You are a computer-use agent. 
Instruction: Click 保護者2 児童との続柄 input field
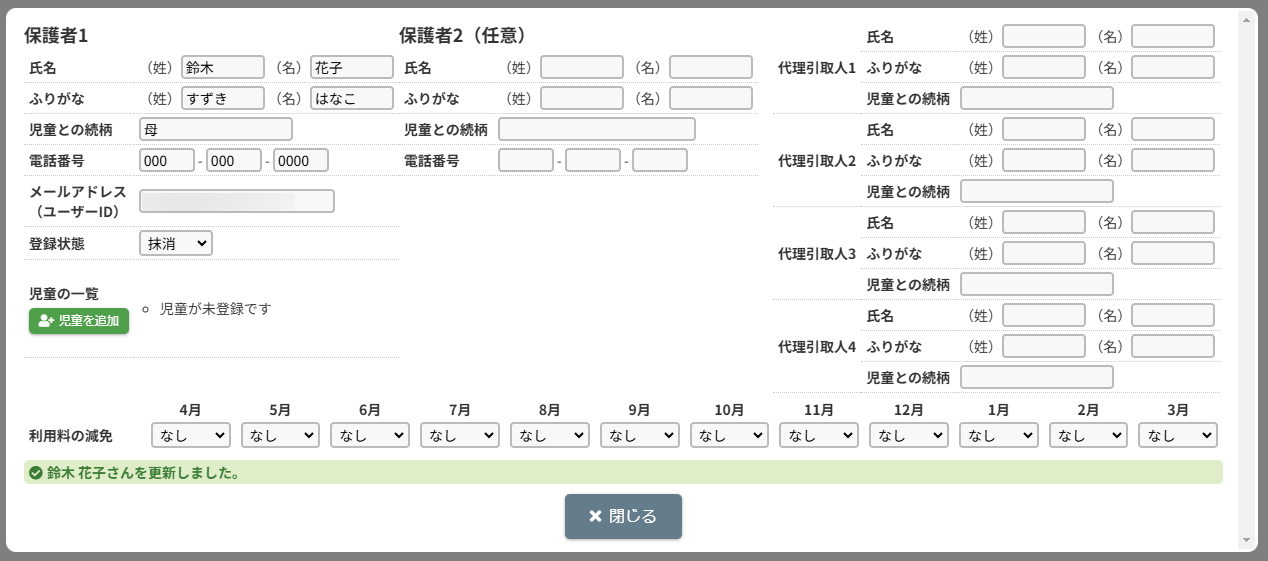[x=597, y=129]
